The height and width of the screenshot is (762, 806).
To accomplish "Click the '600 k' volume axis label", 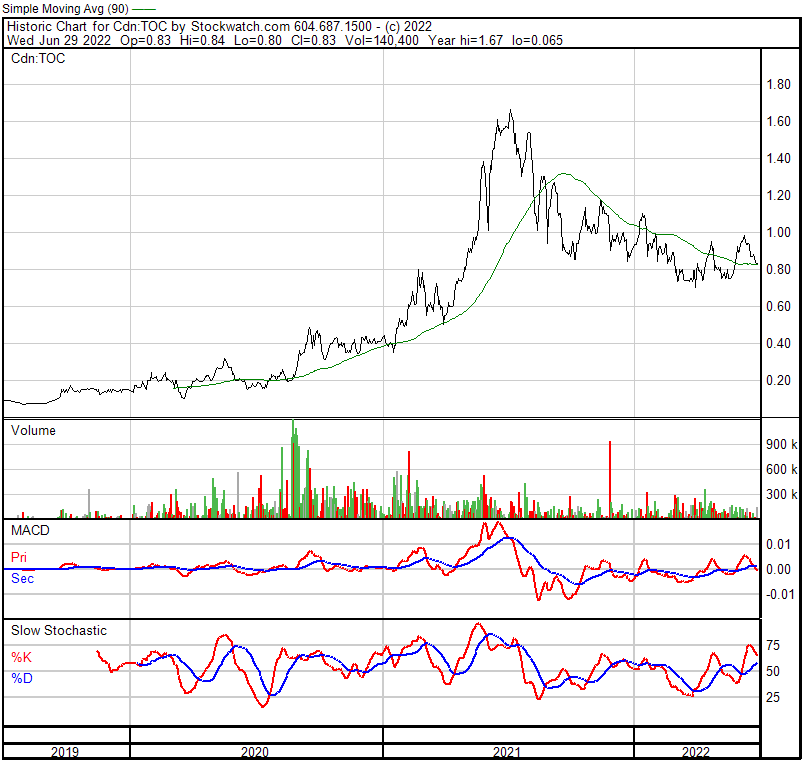I will [x=781, y=470].
